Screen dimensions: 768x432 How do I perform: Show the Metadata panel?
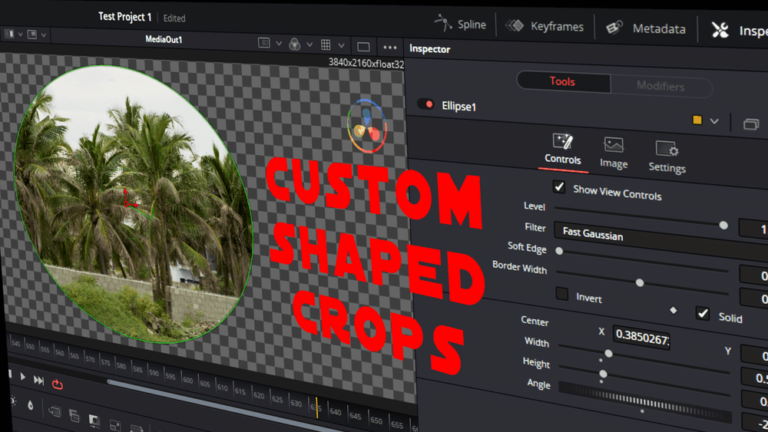click(x=646, y=28)
